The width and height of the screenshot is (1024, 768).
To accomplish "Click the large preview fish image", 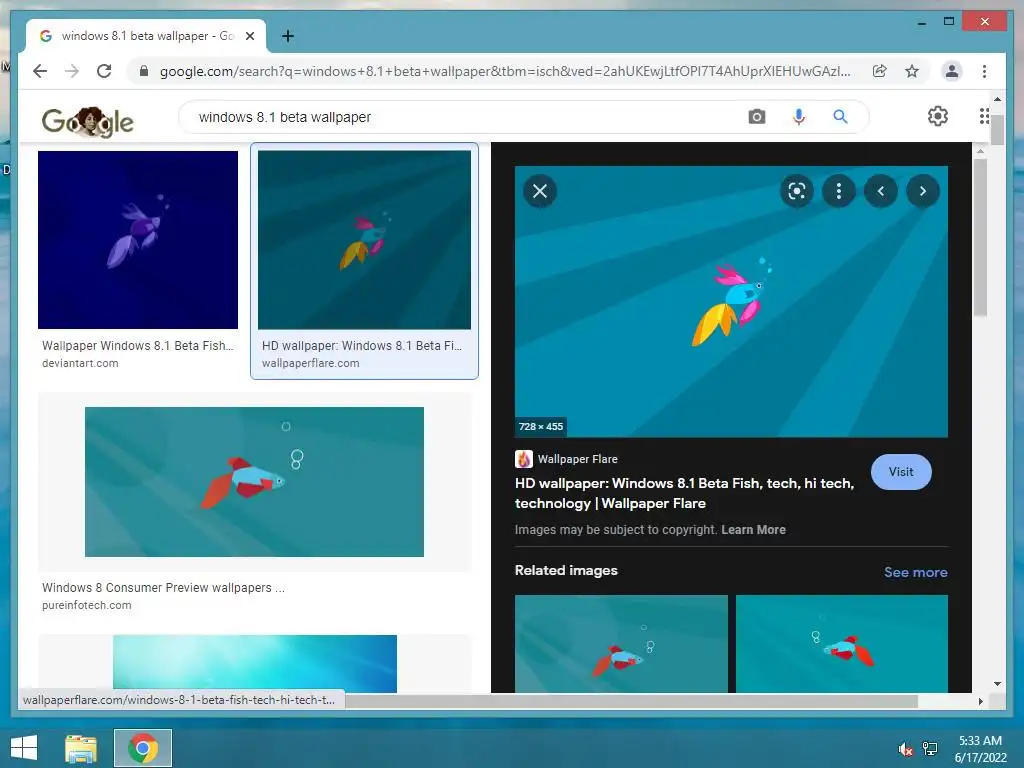I will point(731,301).
